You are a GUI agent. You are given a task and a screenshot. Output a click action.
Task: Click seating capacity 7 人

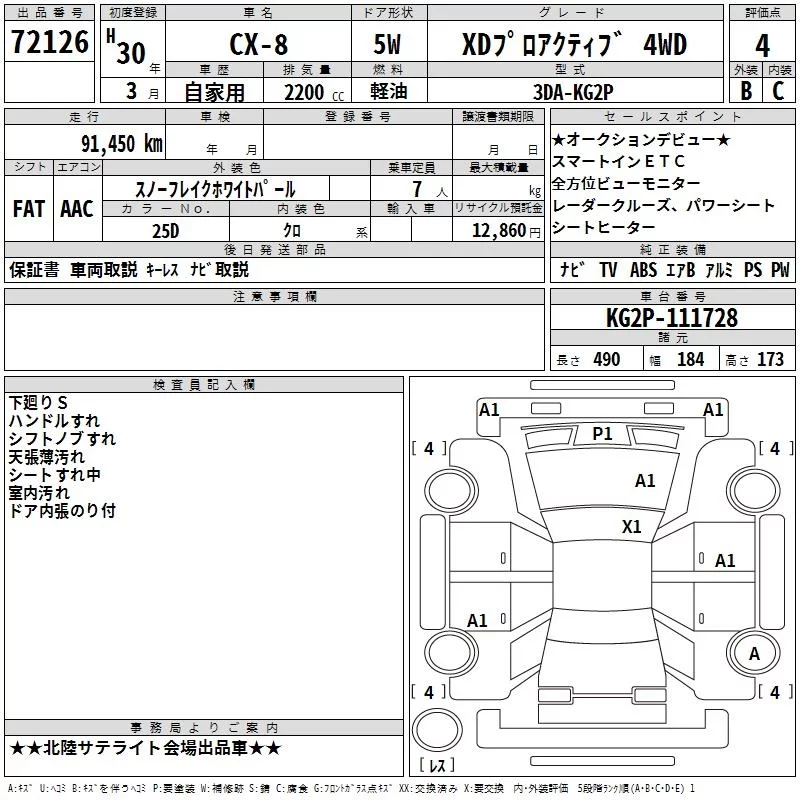(430, 189)
